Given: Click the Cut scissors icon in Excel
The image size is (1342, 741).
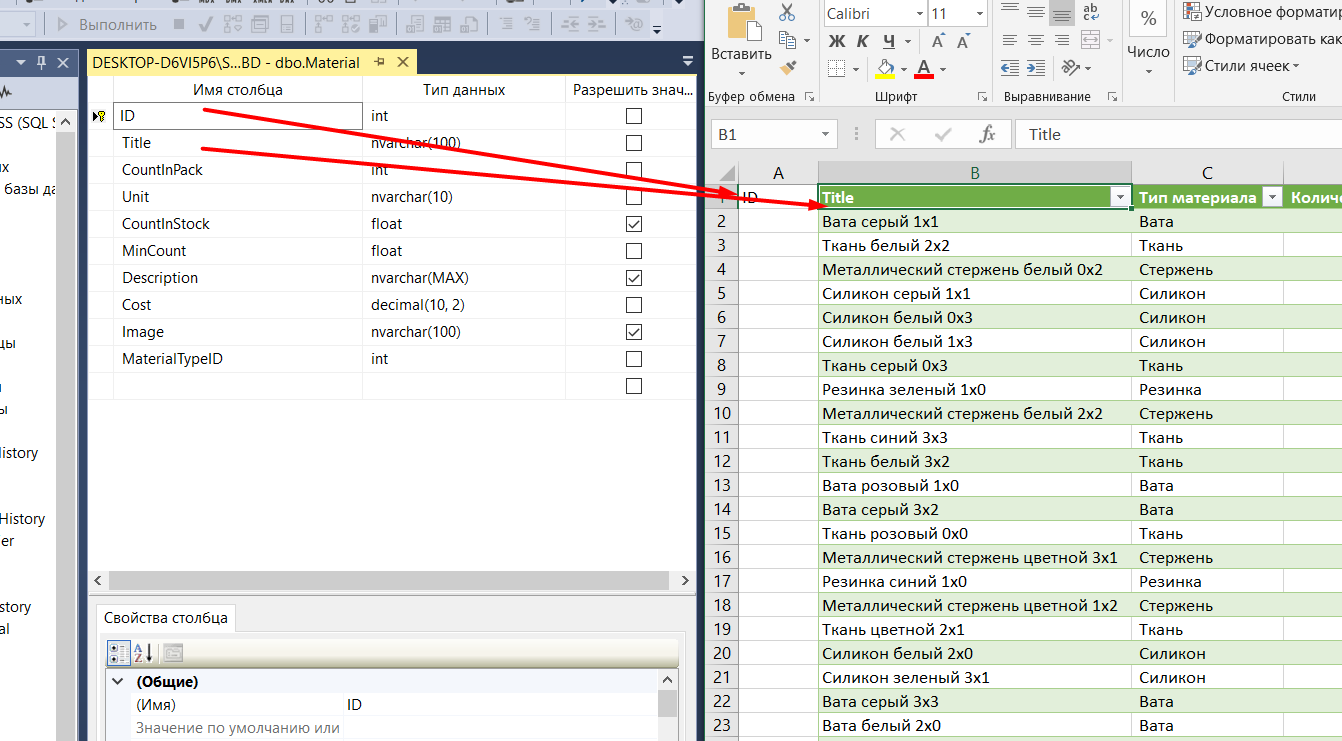Looking at the screenshot, I should click(x=787, y=13).
